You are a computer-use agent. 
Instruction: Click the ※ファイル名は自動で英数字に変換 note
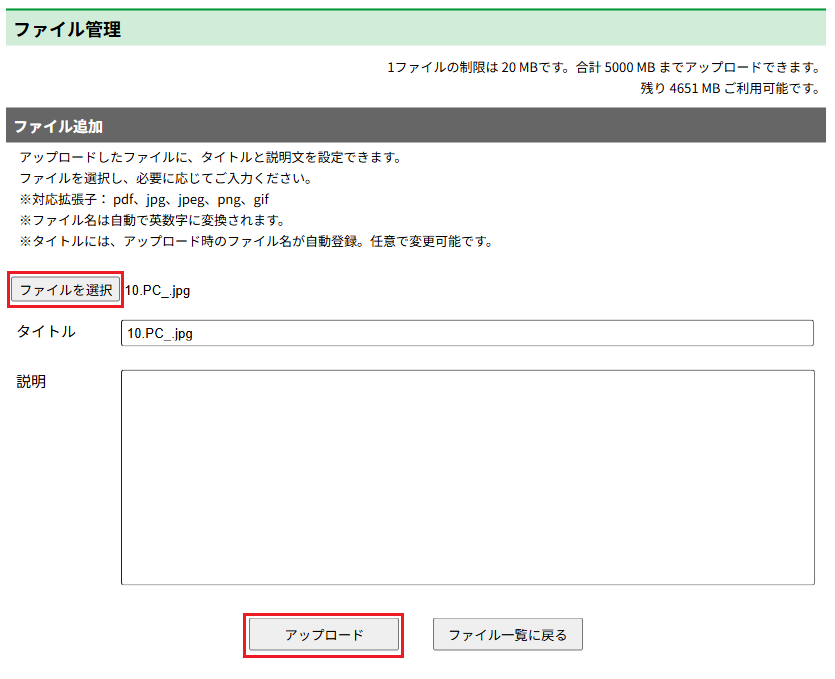[x=153, y=220]
